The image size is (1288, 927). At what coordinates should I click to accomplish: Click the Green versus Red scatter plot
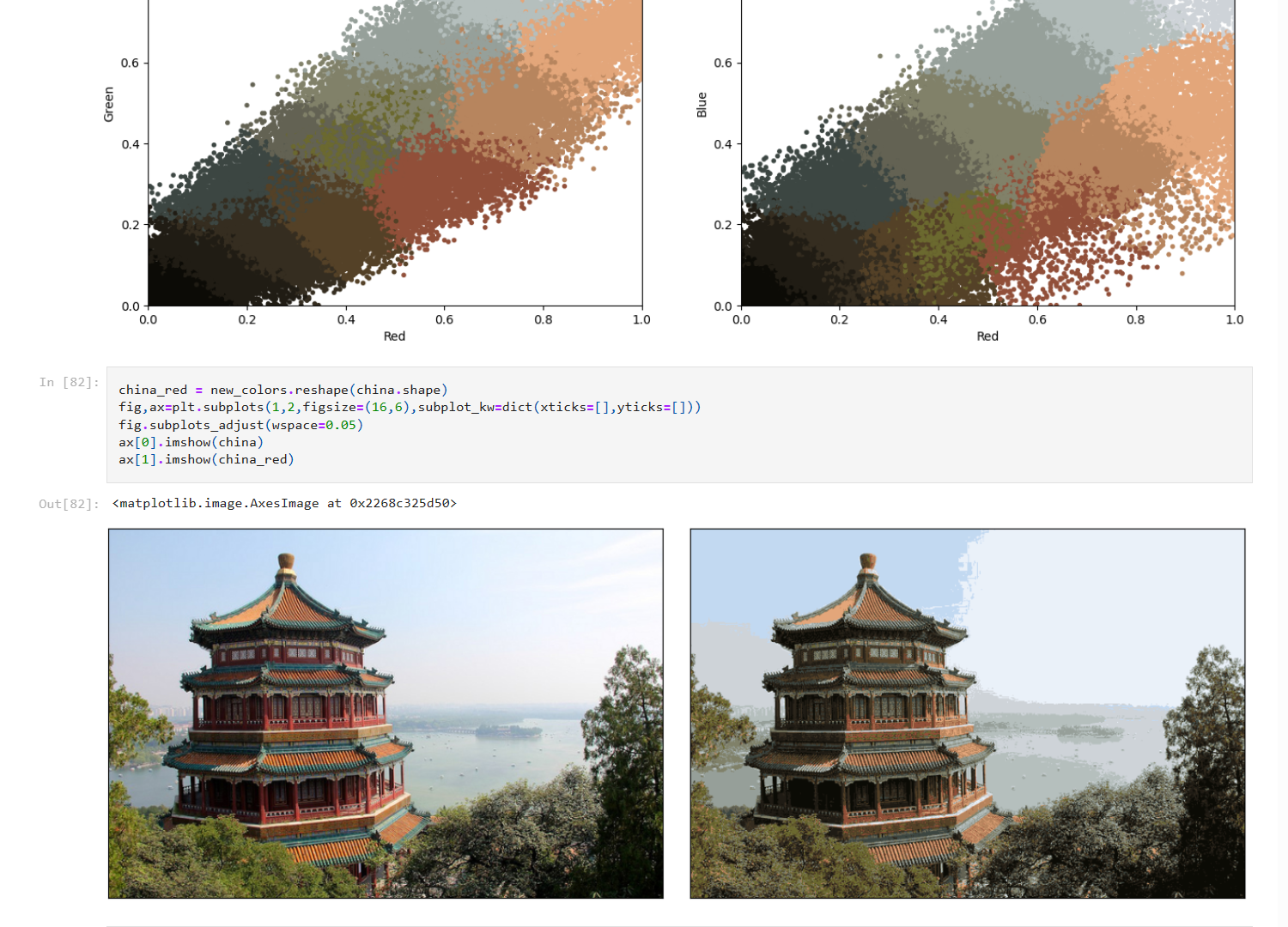pos(395,154)
